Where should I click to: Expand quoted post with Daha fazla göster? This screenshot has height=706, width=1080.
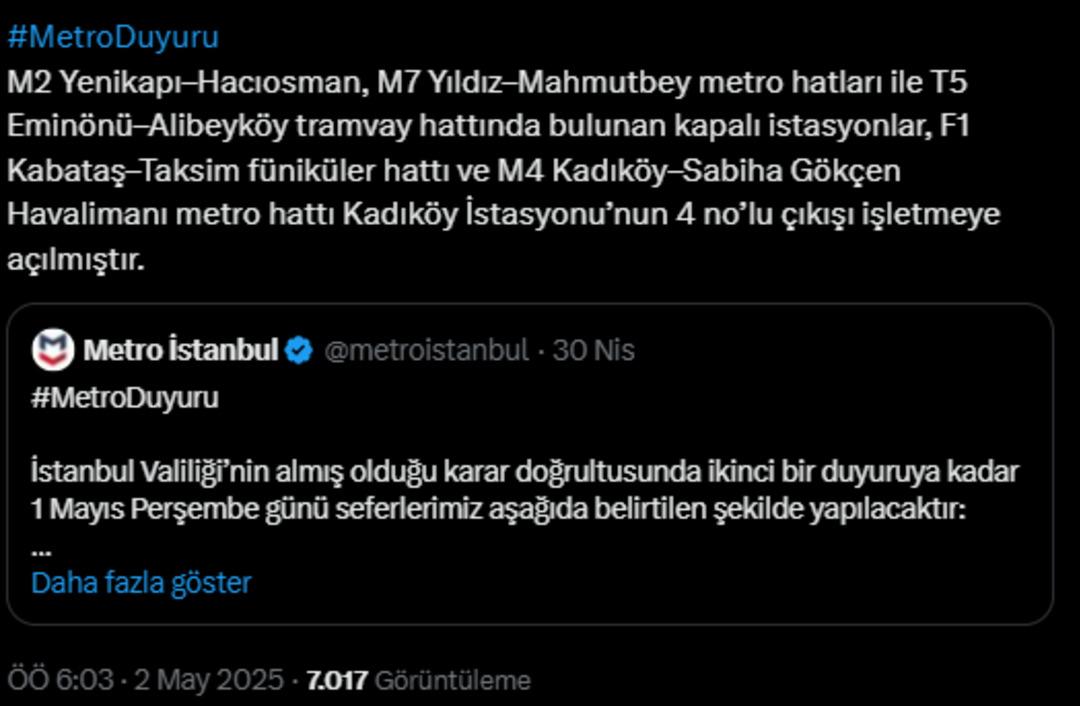click(x=141, y=582)
